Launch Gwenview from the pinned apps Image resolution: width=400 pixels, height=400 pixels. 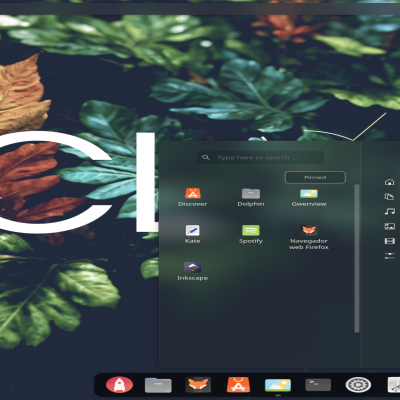pos(309,197)
